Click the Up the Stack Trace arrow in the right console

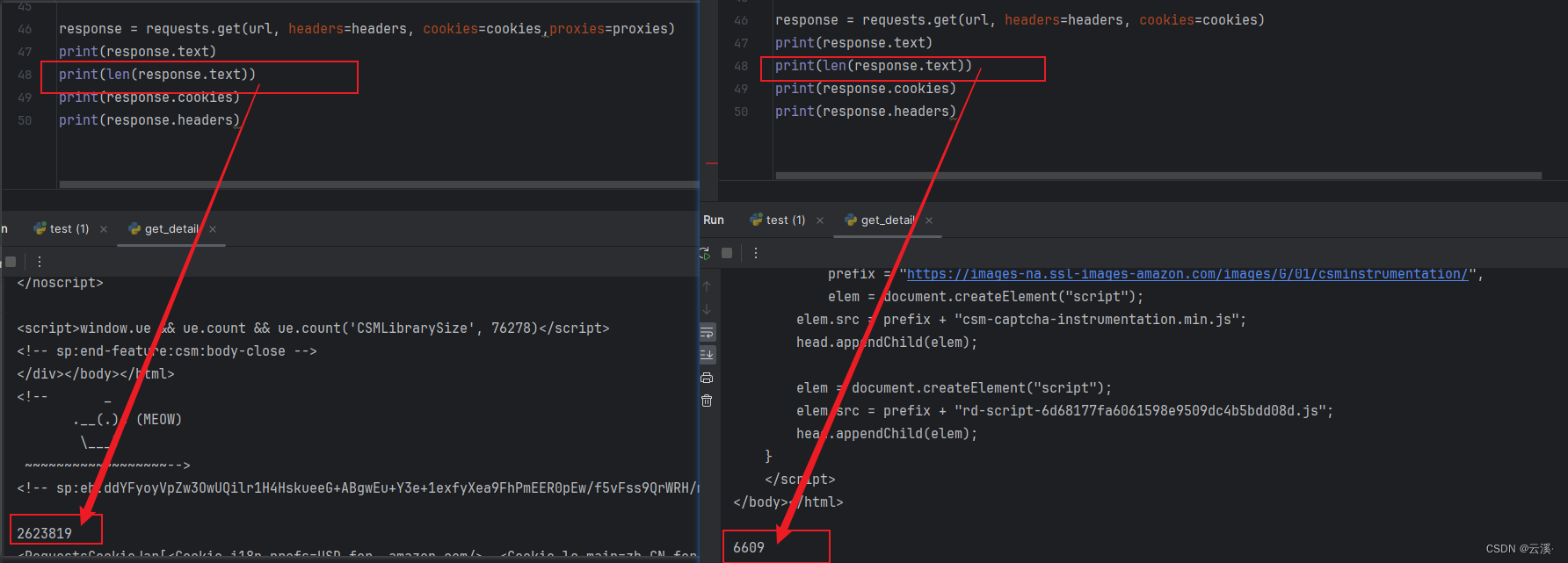tap(707, 286)
